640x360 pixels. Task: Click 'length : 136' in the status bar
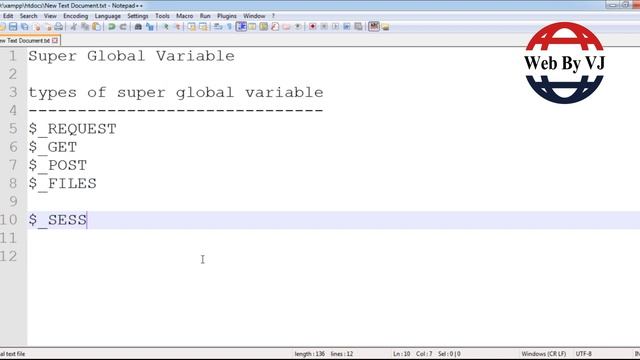(x=310, y=354)
